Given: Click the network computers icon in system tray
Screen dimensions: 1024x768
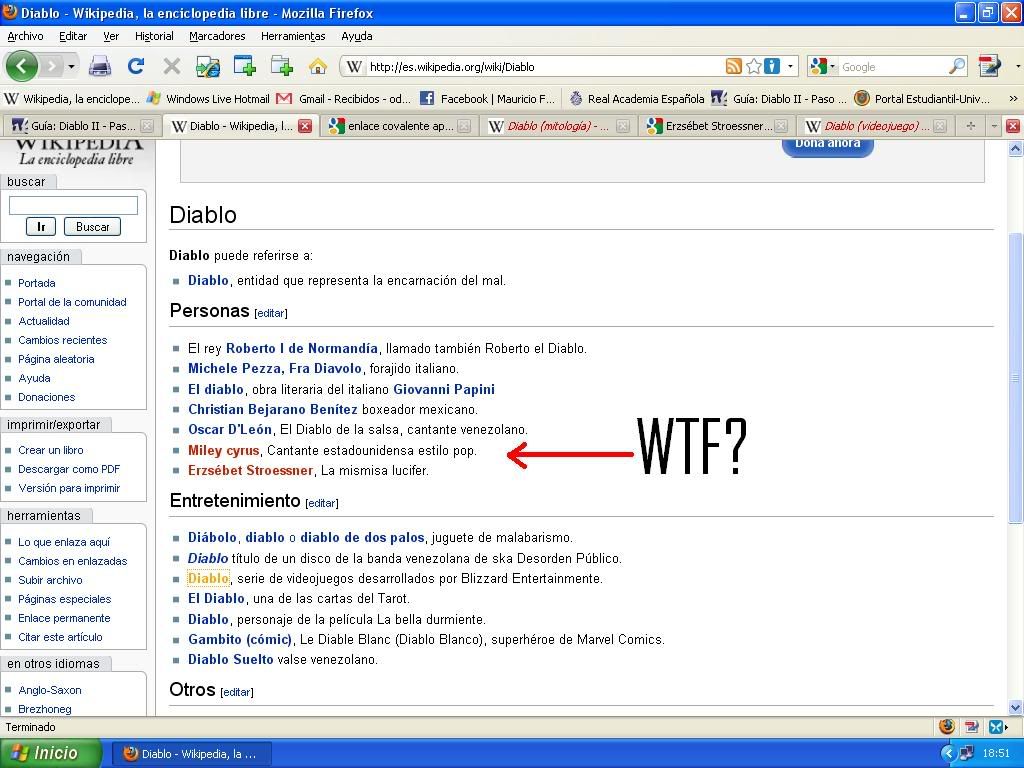Looking at the screenshot, I should coord(967,754).
